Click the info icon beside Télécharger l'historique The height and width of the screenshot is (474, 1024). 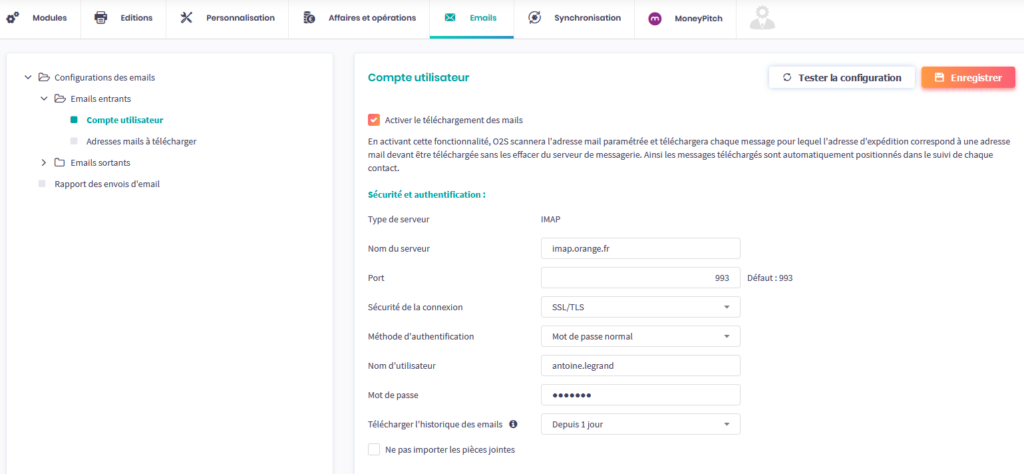(x=513, y=424)
